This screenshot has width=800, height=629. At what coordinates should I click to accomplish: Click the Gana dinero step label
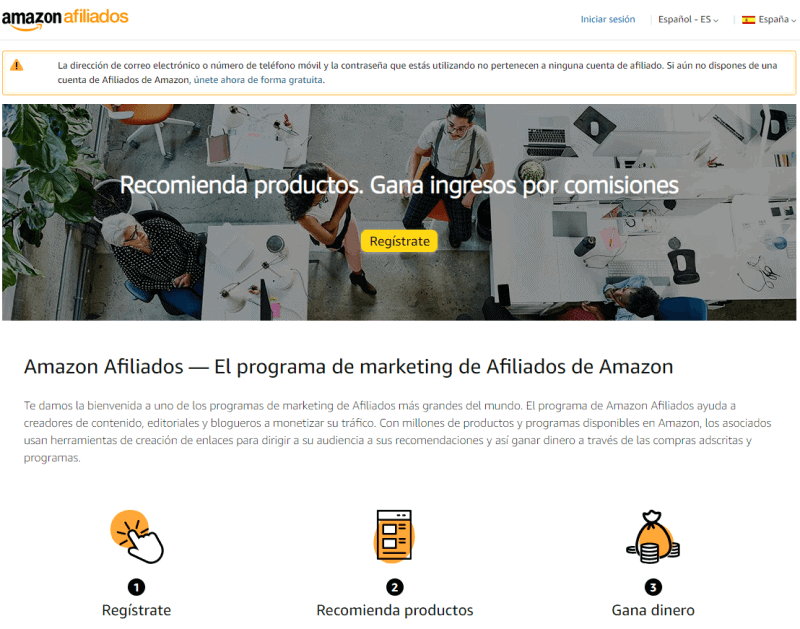653,610
